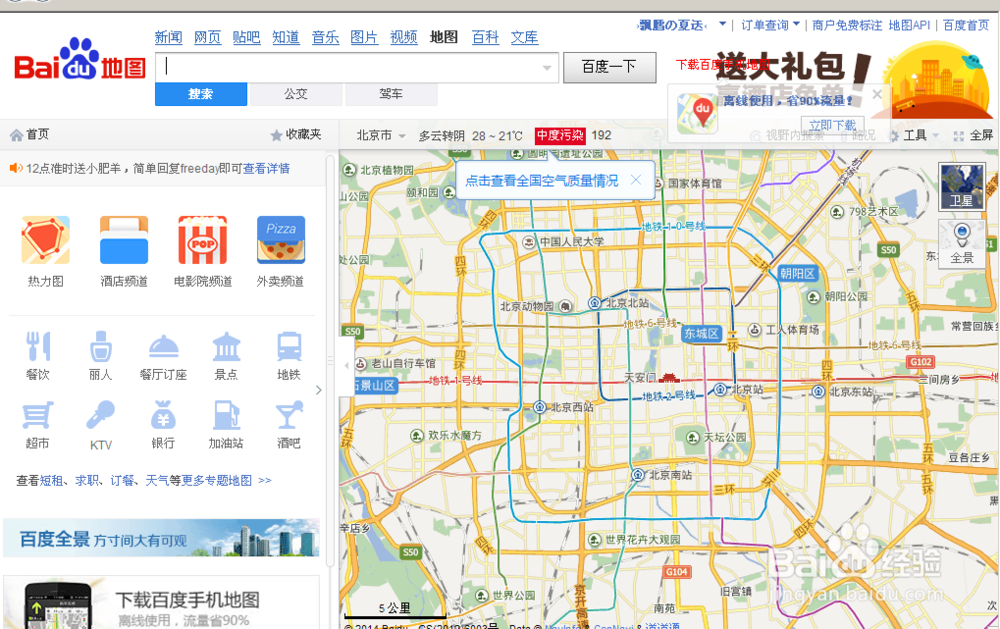This screenshot has height=629, width=1000.
Task: Select the 驾车 driving tab
Action: tap(391, 94)
